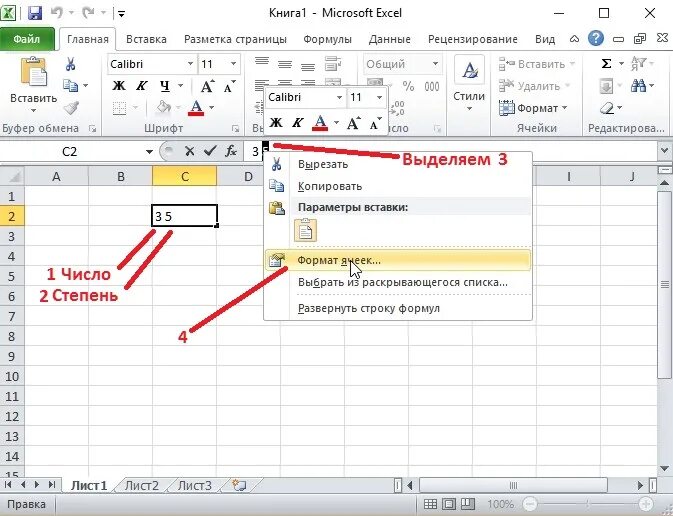Open the font size 11 dropdown in ribbon
The width and height of the screenshot is (673, 516).
(233, 64)
